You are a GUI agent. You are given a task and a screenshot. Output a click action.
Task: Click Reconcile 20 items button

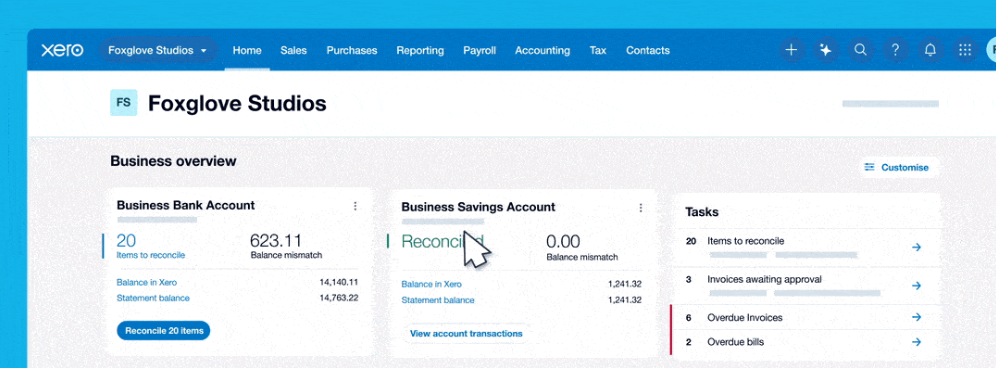[x=163, y=331]
